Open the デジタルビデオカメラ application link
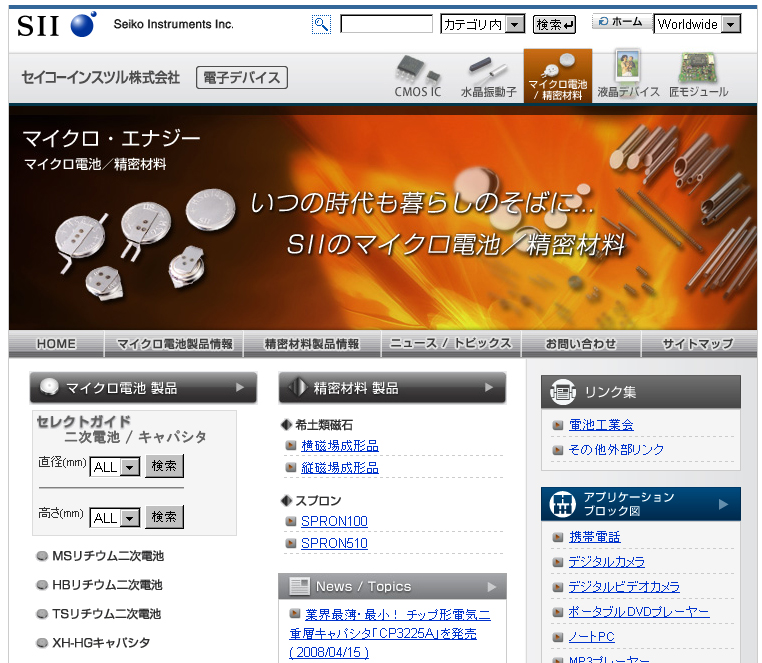This screenshot has width=762, height=663. pyautogui.click(x=624, y=586)
